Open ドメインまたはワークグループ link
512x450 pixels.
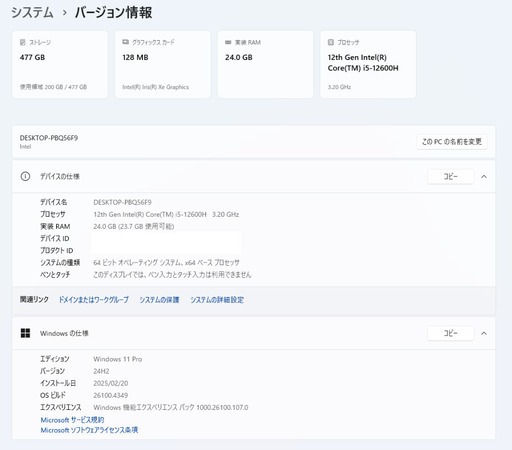tap(94, 300)
